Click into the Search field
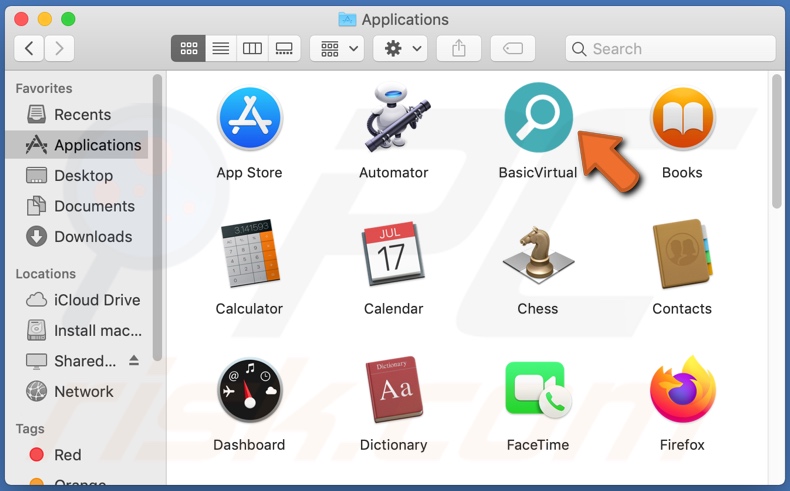This screenshot has width=790, height=491. click(670, 48)
